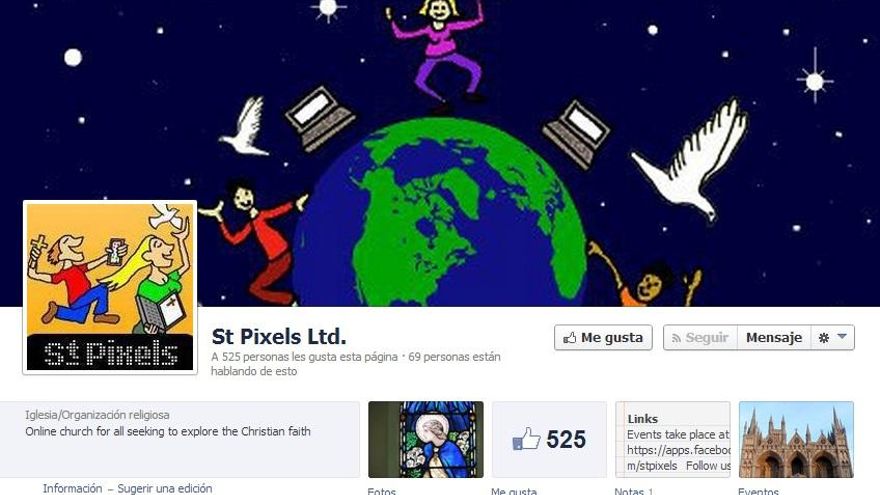The height and width of the screenshot is (495, 880).
Task: Open the Notas tab label
Action: click(634, 491)
